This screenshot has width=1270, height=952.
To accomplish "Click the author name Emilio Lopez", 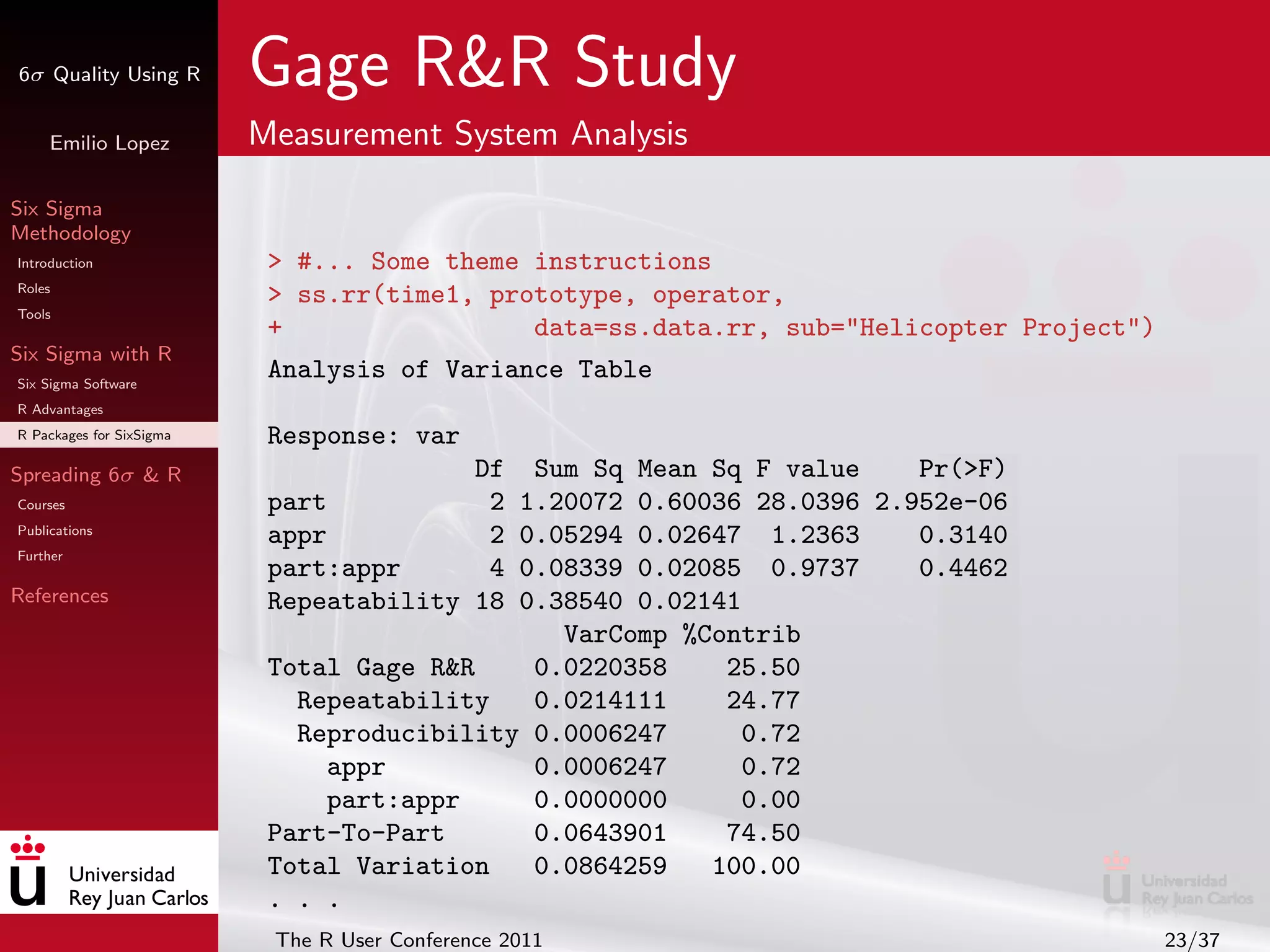I will (x=110, y=143).
